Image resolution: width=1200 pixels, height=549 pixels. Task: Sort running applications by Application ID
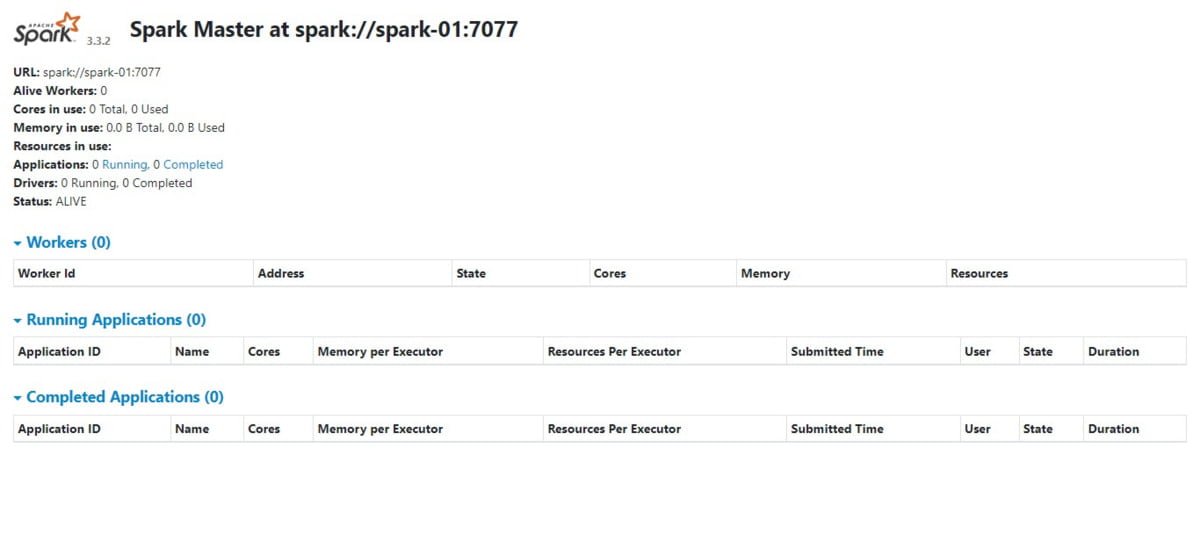pyautogui.click(x=59, y=351)
